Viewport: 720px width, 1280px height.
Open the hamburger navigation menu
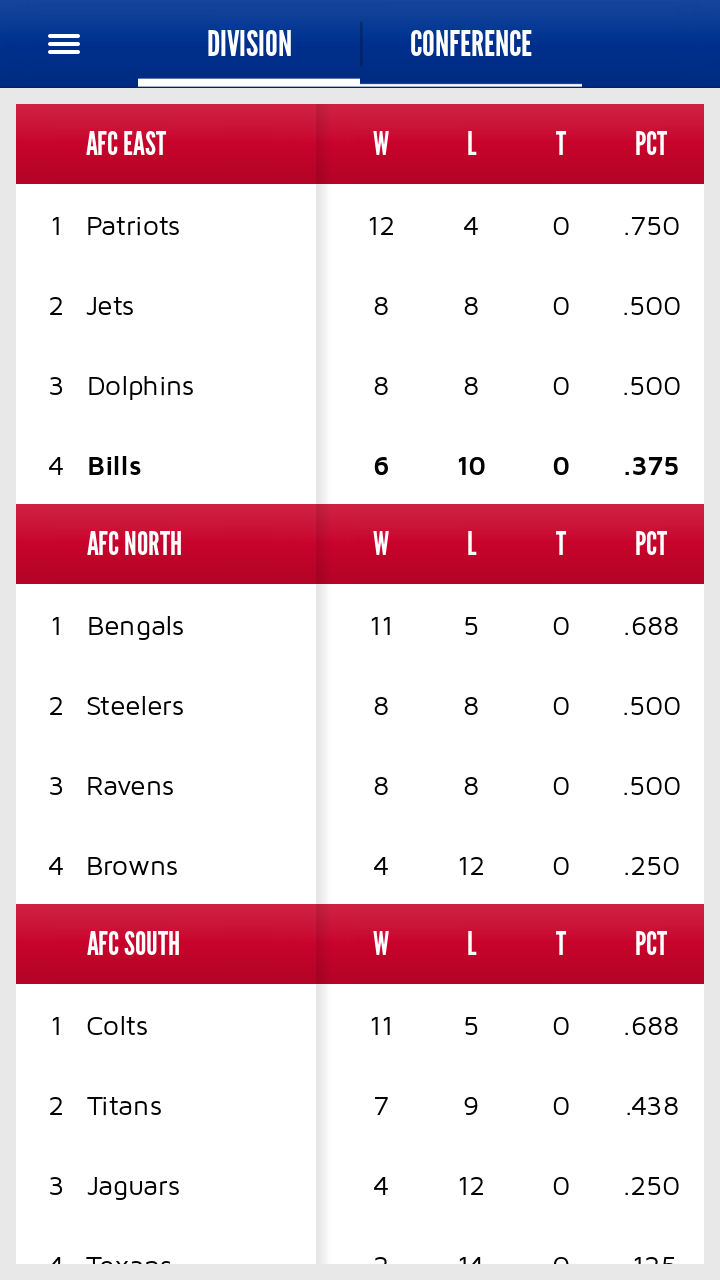click(63, 43)
